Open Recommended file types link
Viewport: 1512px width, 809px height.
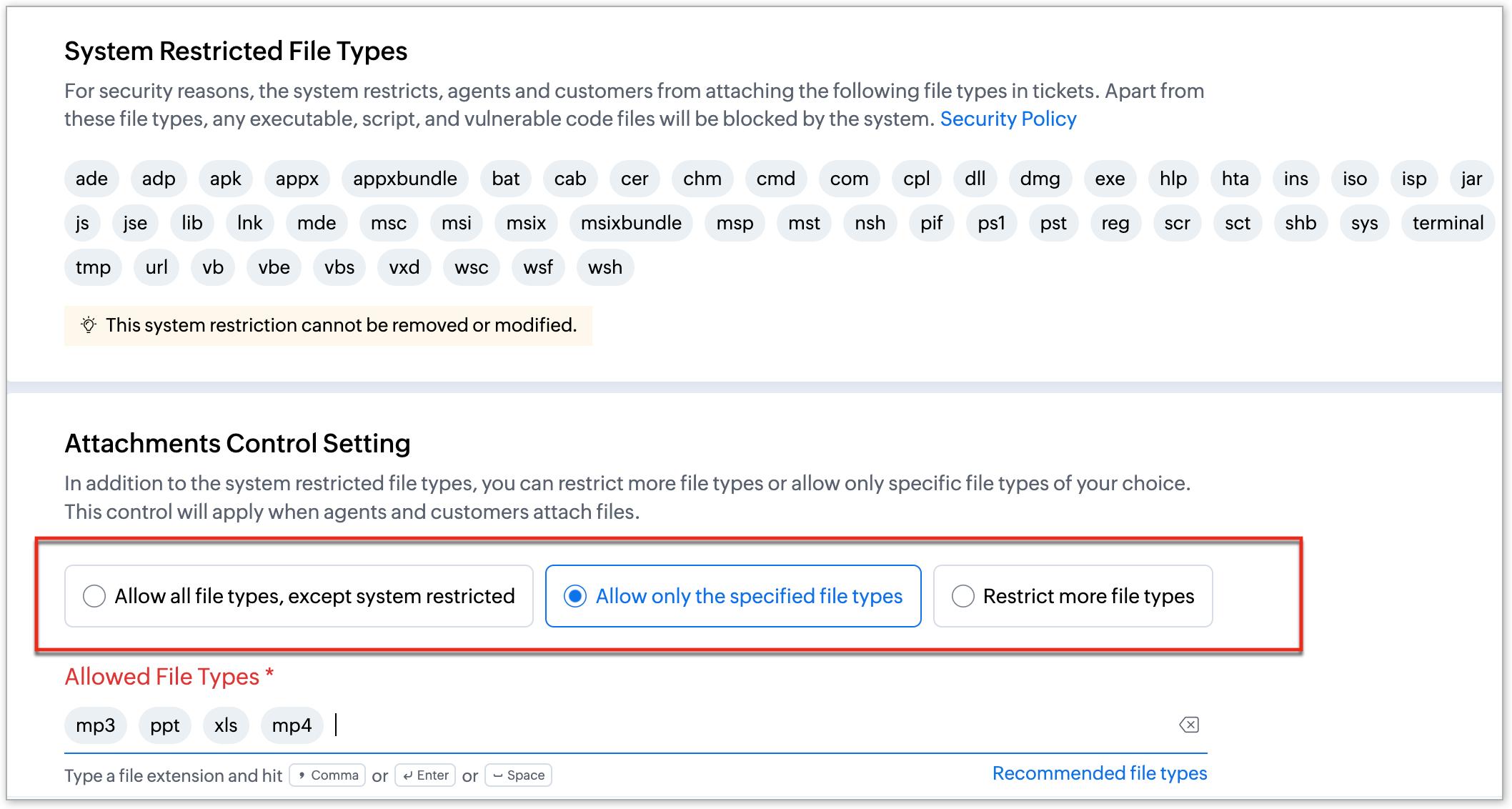click(x=1099, y=773)
